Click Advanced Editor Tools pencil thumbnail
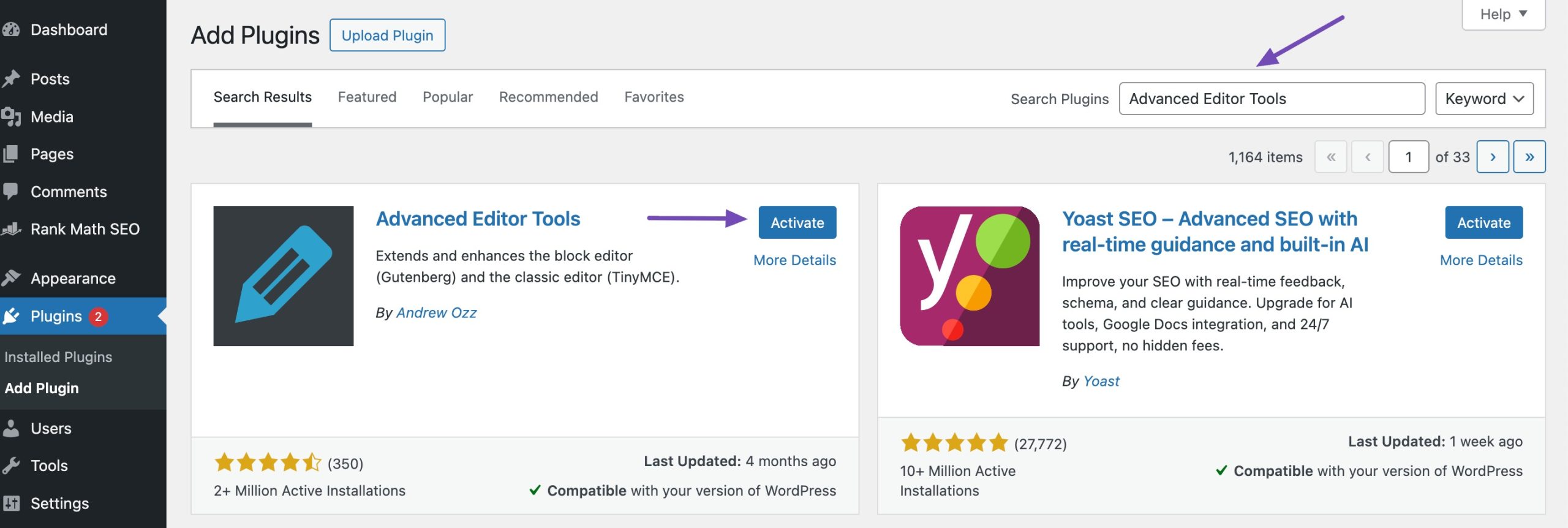Screen dimensions: 1568x528 [284, 276]
